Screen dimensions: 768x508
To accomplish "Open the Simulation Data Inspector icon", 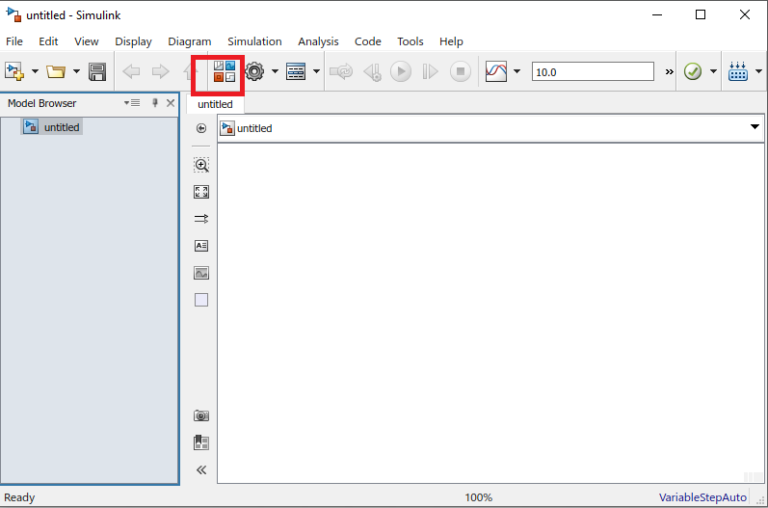I will (x=496, y=72).
